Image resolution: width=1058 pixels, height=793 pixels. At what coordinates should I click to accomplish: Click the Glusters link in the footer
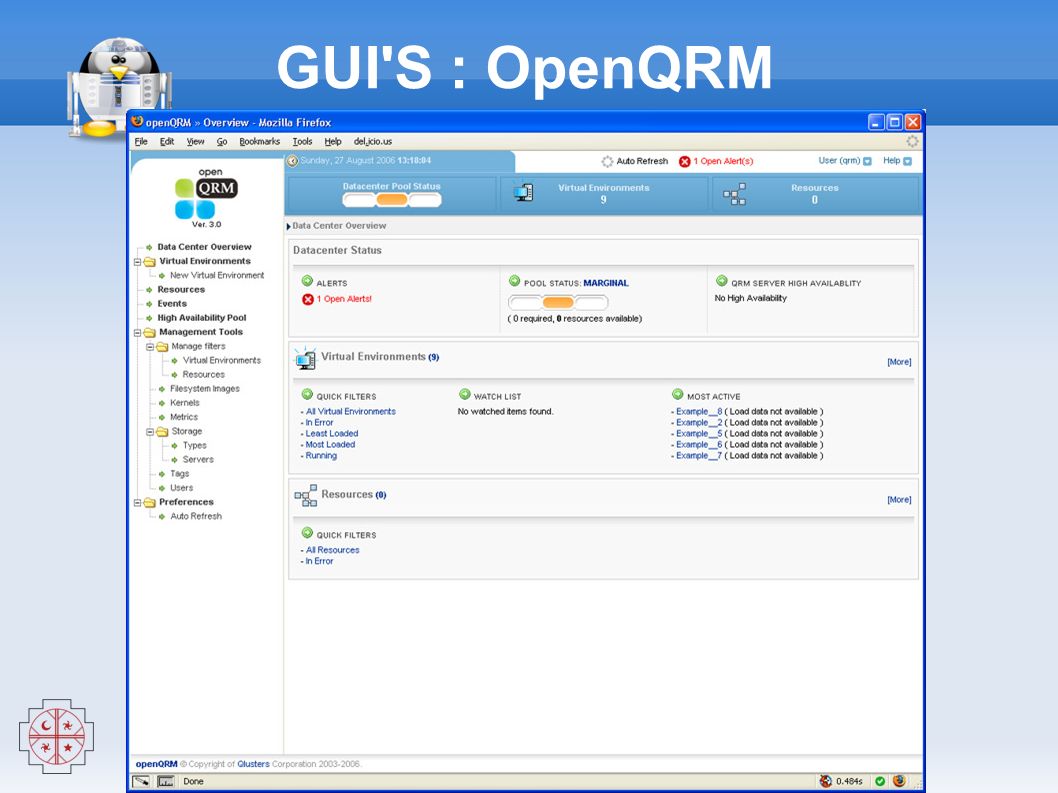[253, 764]
